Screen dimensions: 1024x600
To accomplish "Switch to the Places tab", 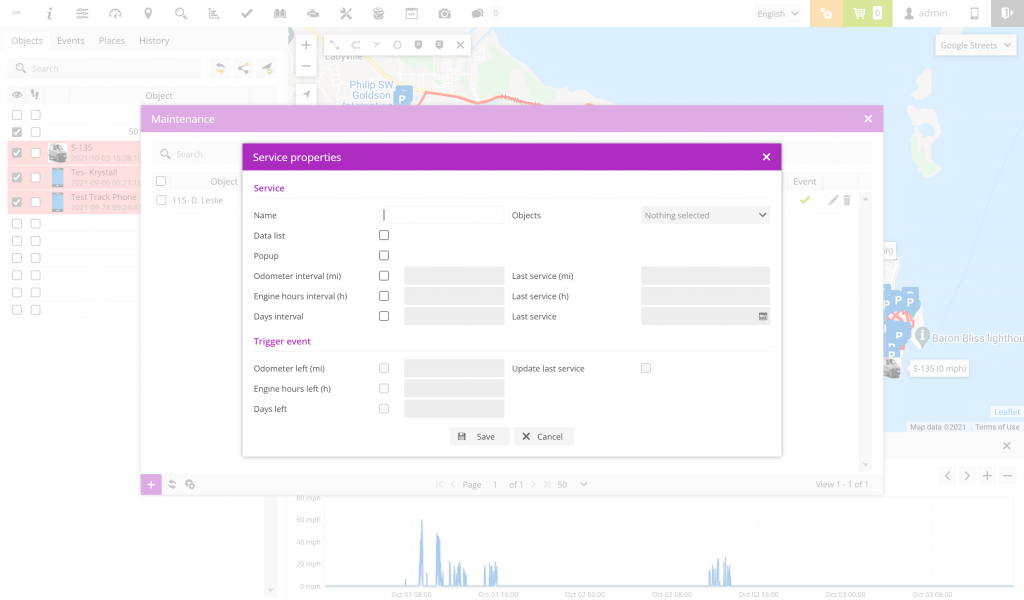I will 112,40.
